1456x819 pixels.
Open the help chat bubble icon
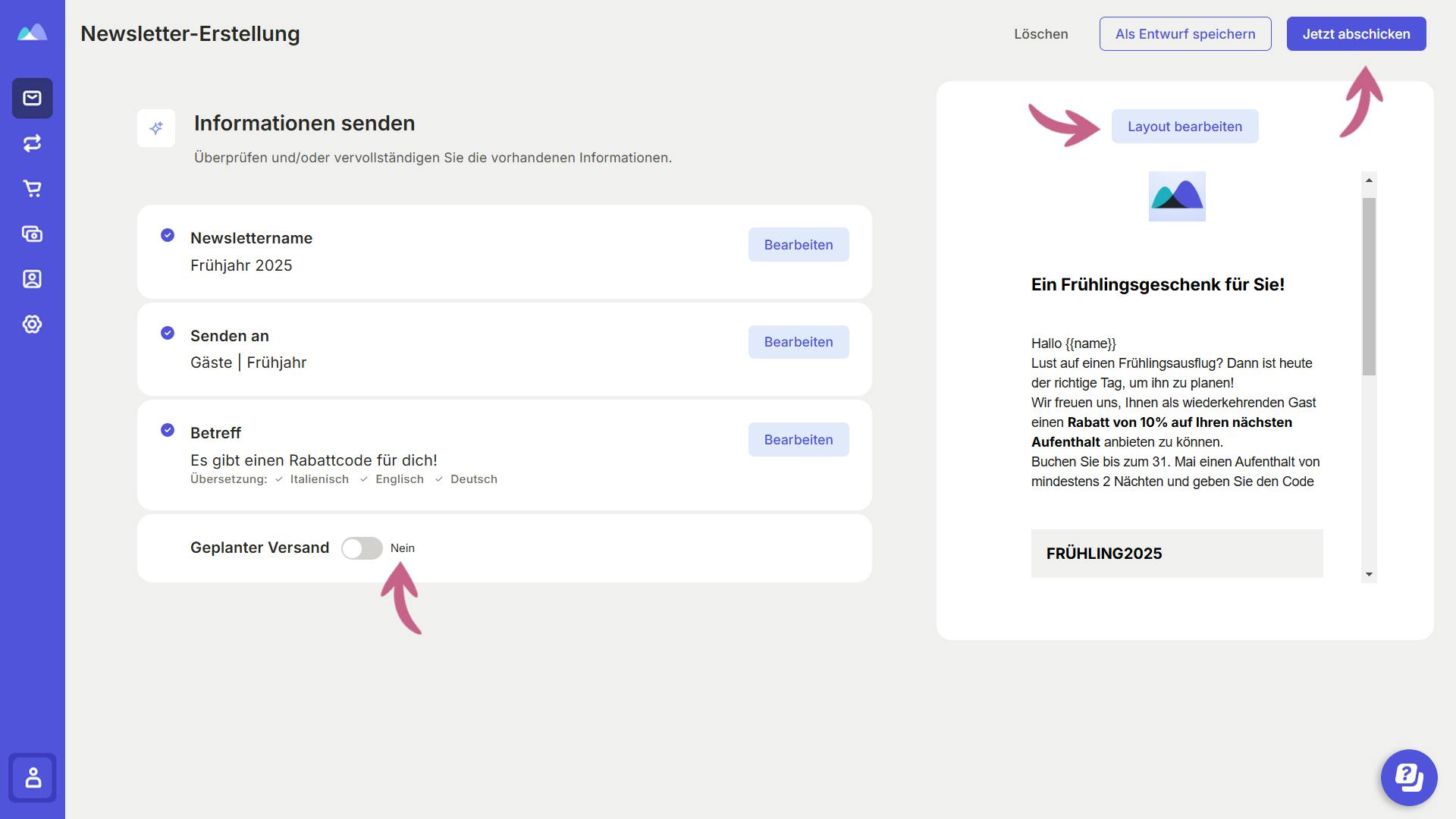(x=1409, y=777)
